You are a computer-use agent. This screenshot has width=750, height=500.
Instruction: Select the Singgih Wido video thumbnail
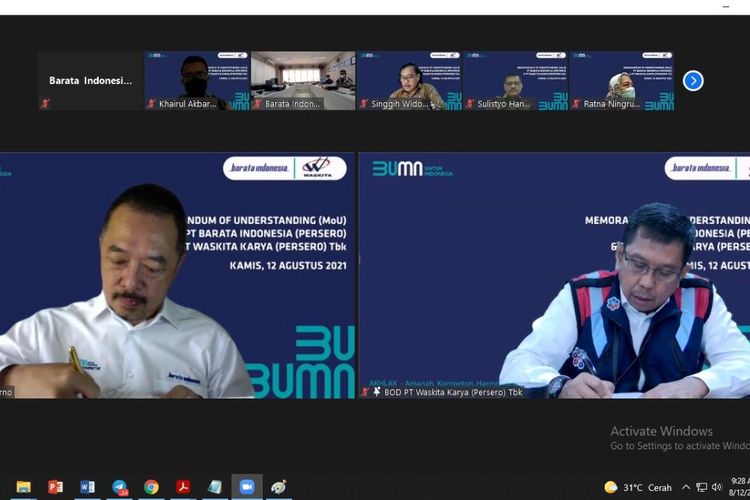coord(409,81)
